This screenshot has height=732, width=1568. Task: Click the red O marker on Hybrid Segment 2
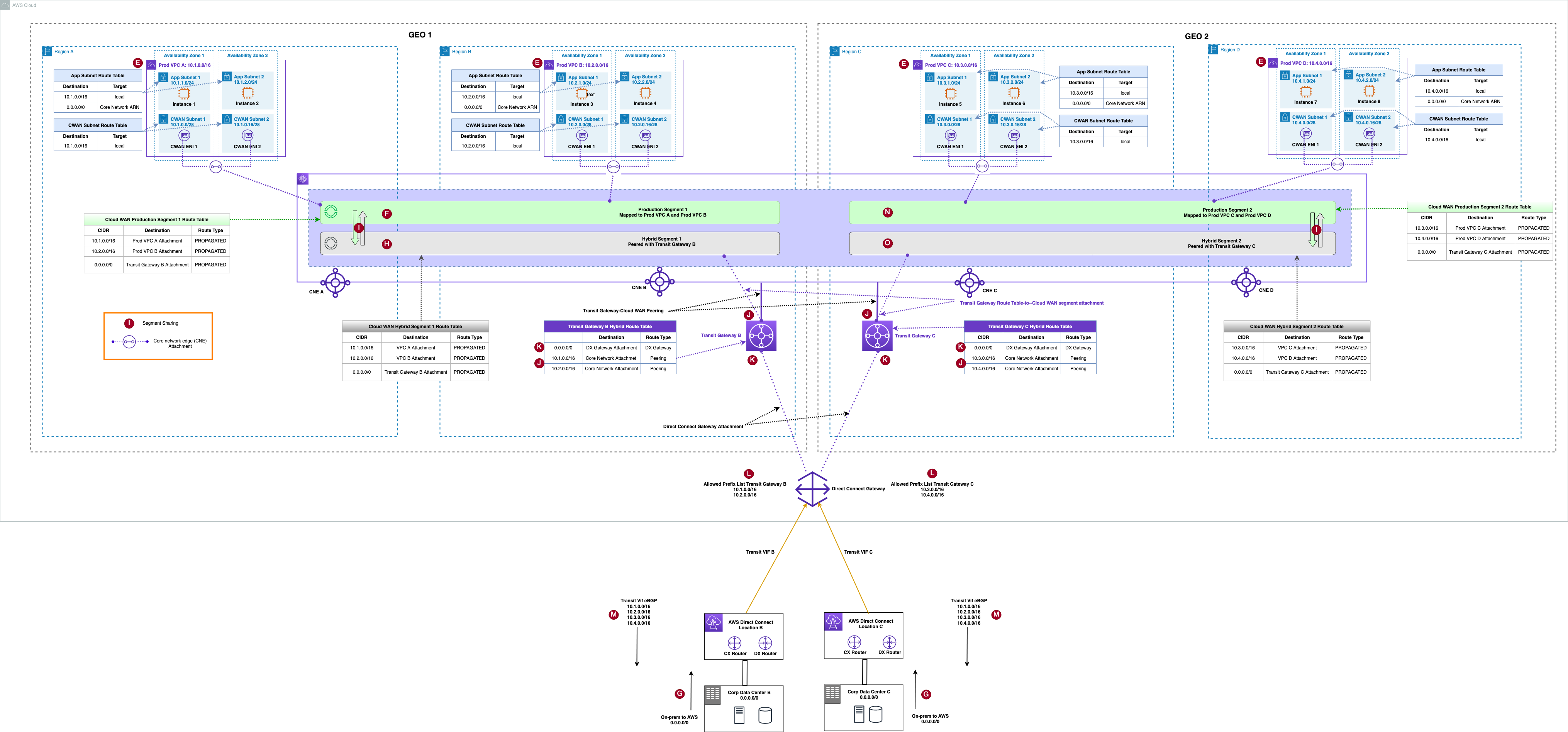click(888, 243)
